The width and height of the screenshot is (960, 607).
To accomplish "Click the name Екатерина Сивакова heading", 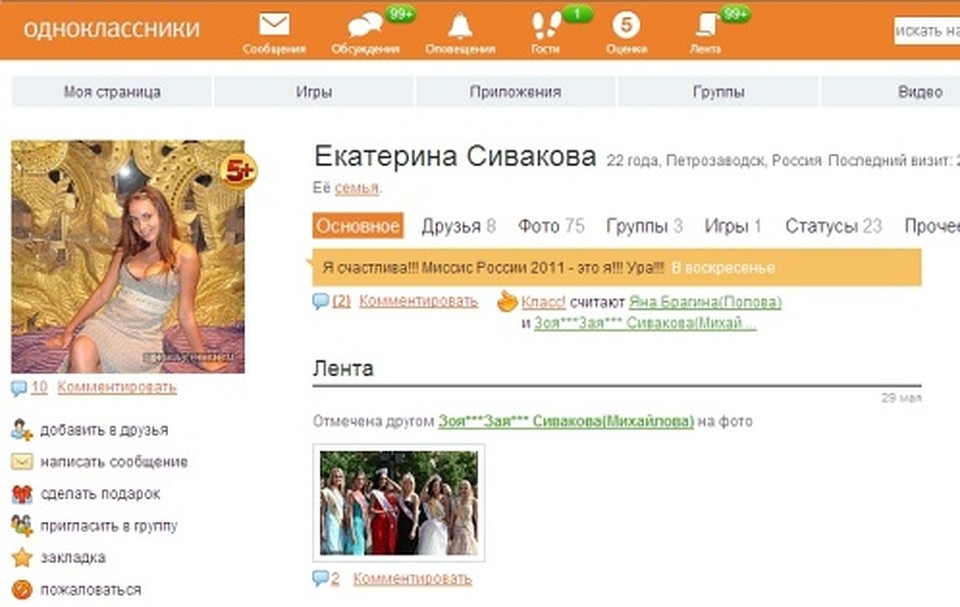I will (455, 157).
